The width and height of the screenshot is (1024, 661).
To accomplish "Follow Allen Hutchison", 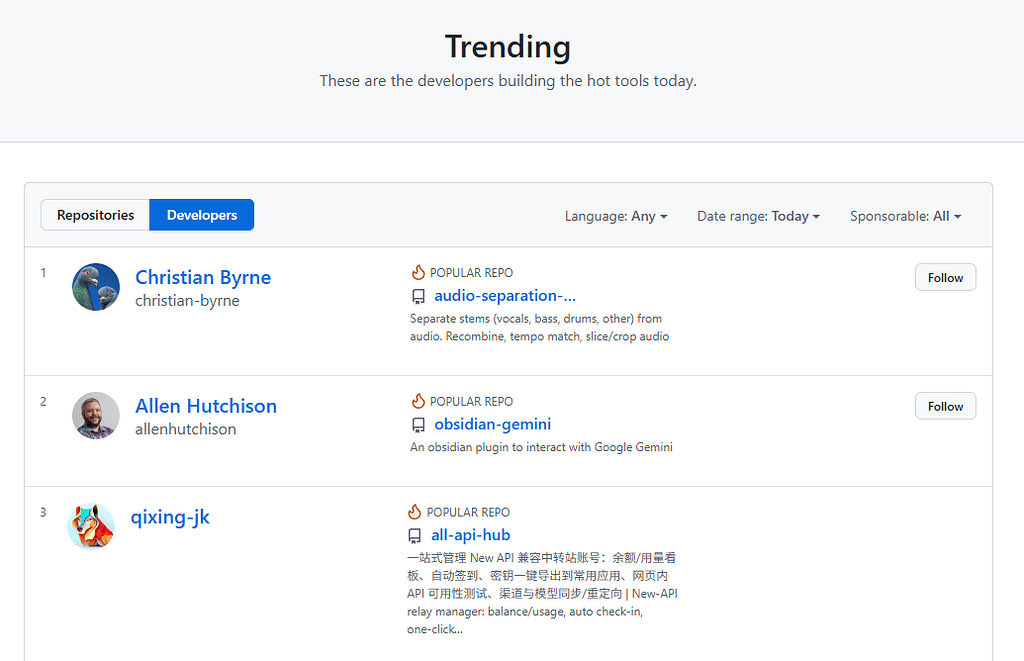I will (x=945, y=406).
